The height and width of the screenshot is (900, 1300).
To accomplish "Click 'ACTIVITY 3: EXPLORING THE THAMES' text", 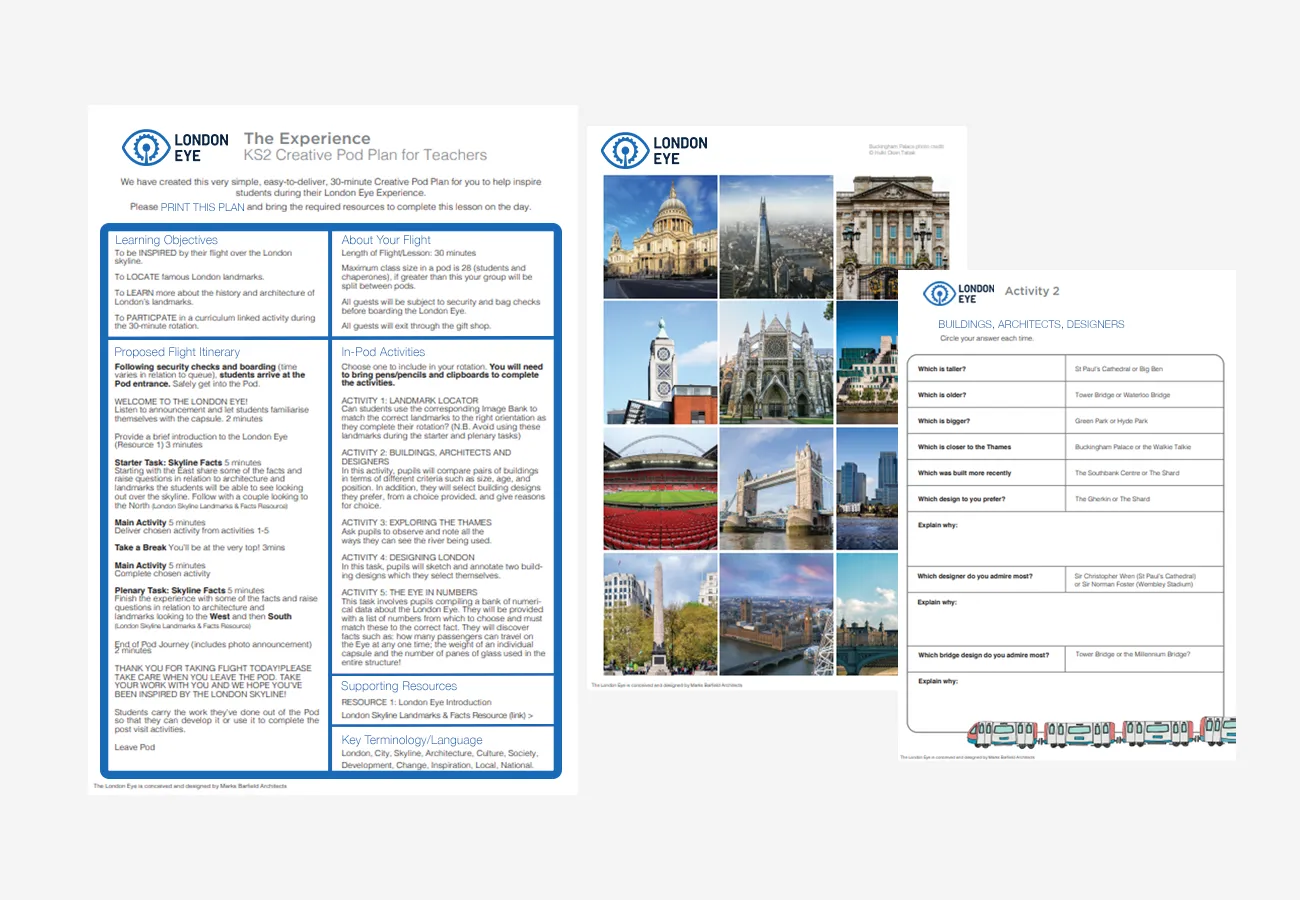I will (x=416, y=522).
